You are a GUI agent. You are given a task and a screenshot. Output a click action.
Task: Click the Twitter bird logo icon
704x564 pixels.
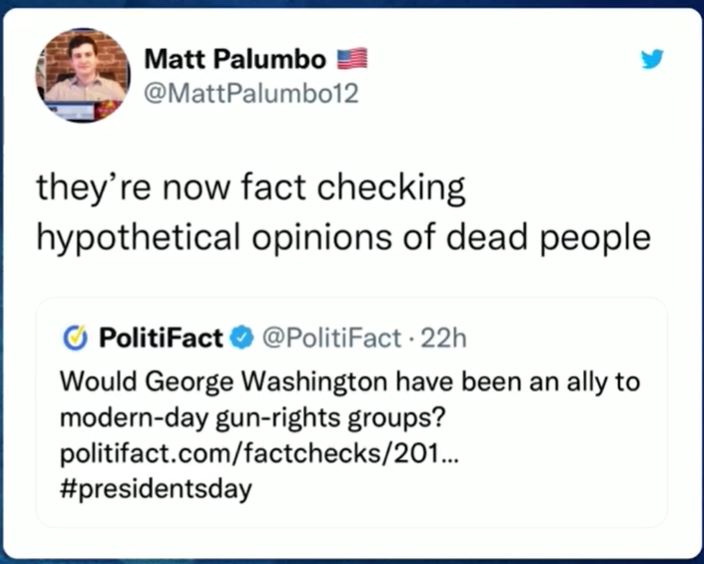click(652, 60)
